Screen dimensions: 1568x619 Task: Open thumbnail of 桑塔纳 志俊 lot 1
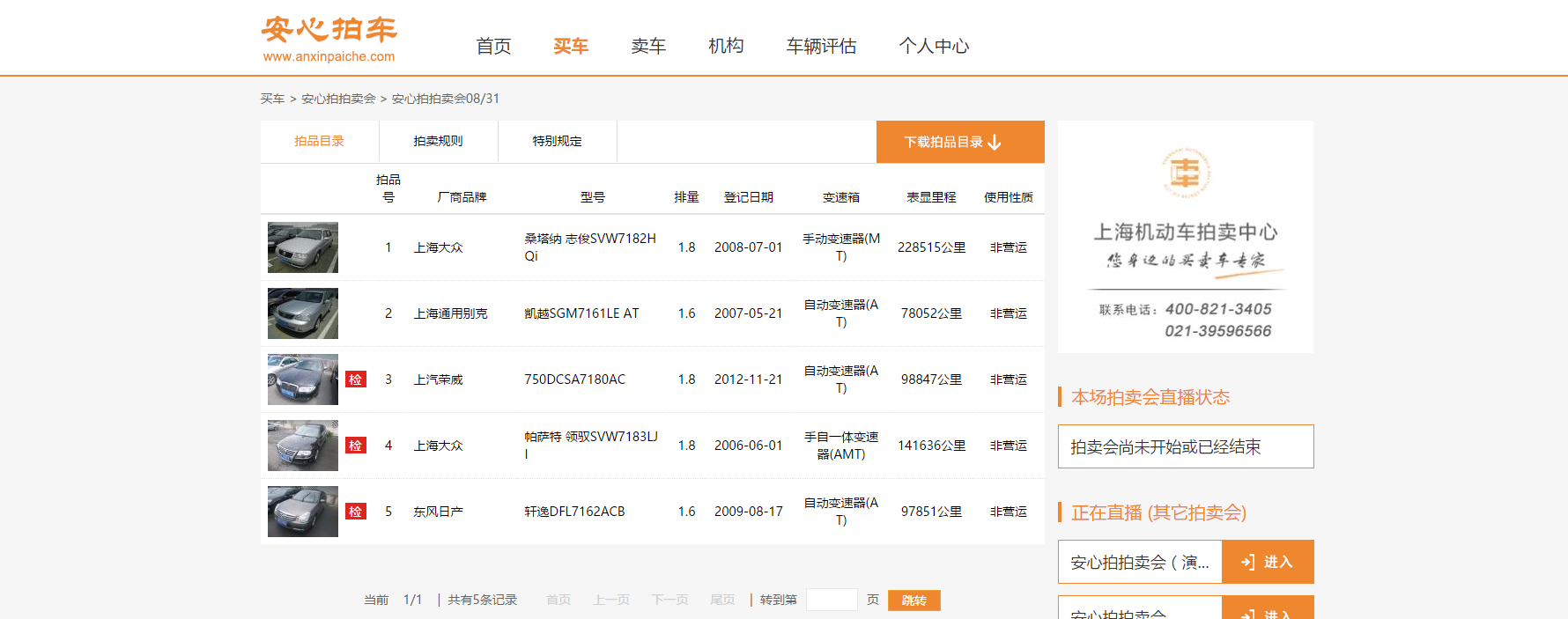[x=303, y=247]
